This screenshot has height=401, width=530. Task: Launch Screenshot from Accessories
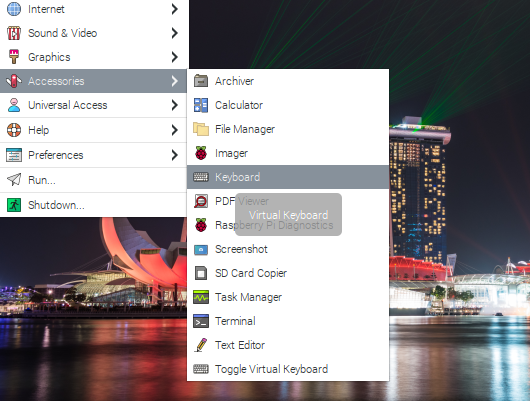(288, 249)
